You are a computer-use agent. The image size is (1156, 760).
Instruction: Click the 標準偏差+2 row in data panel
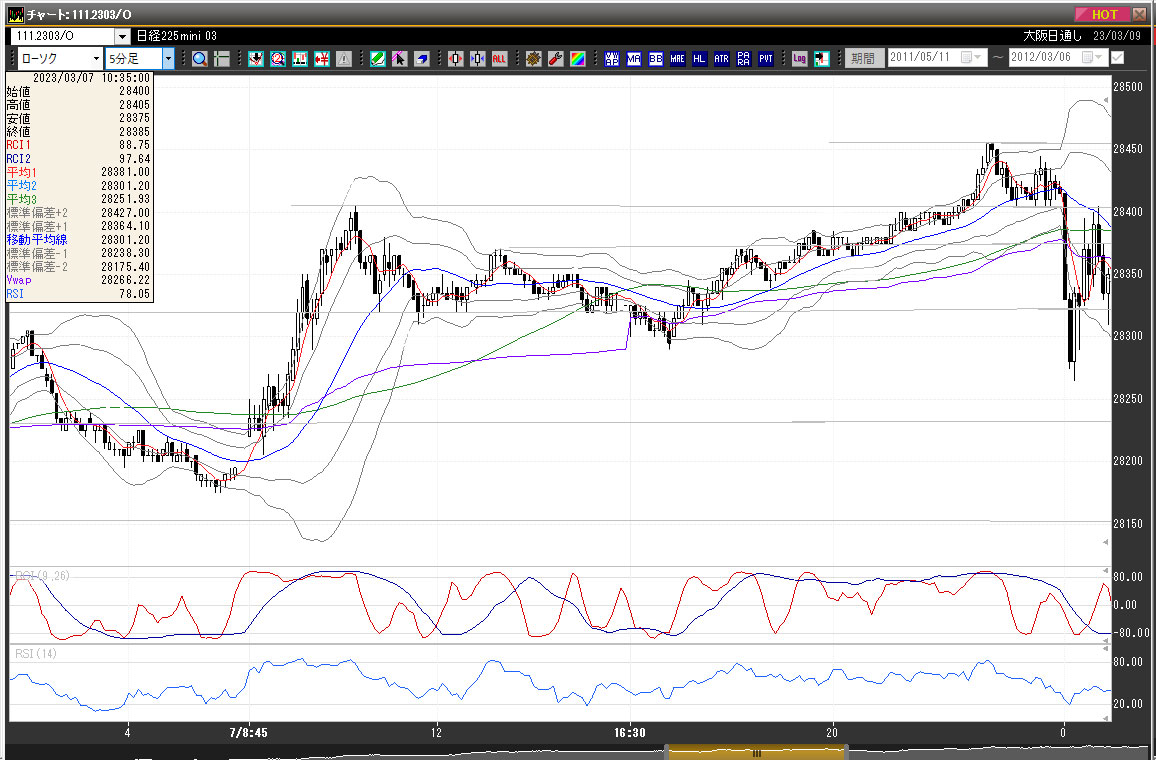(x=78, y=212)
